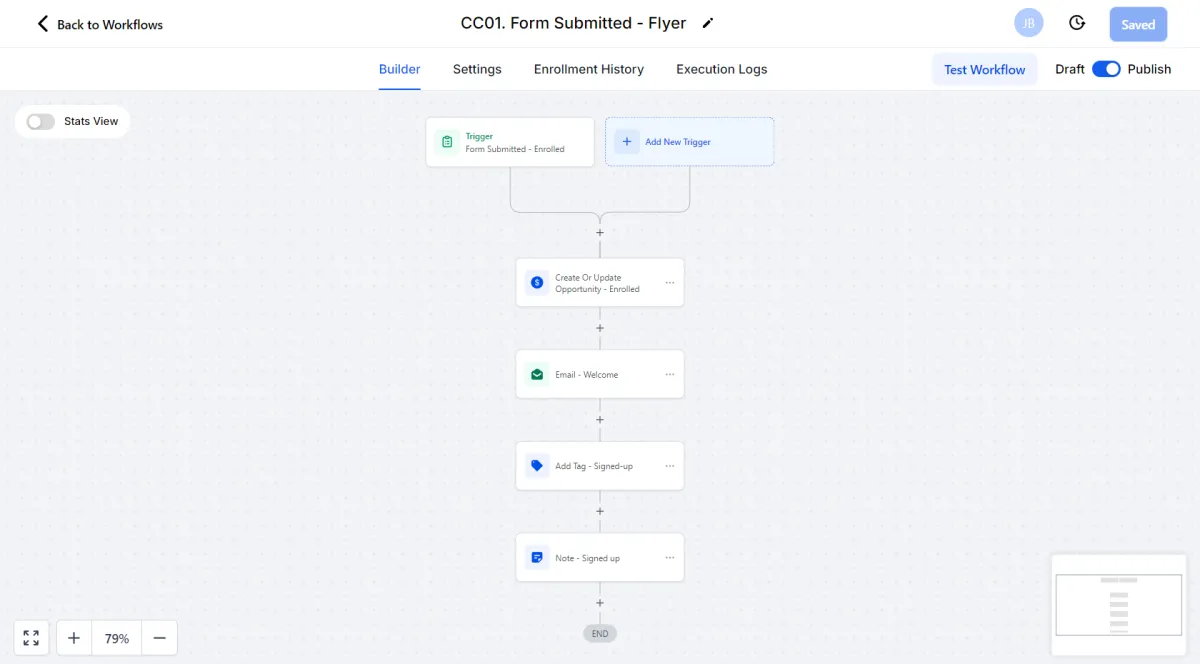
Task: Open the Email - Welcome three-dot menu
Action: pyautogui.click(x=670, y=375)
